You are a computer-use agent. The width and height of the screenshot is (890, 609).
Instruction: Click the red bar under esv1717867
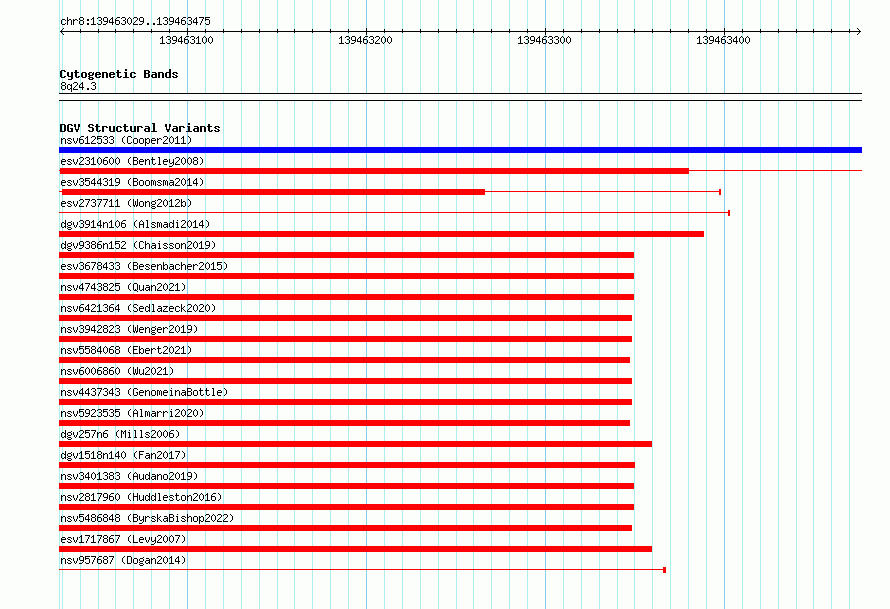(x=355, y=549)
